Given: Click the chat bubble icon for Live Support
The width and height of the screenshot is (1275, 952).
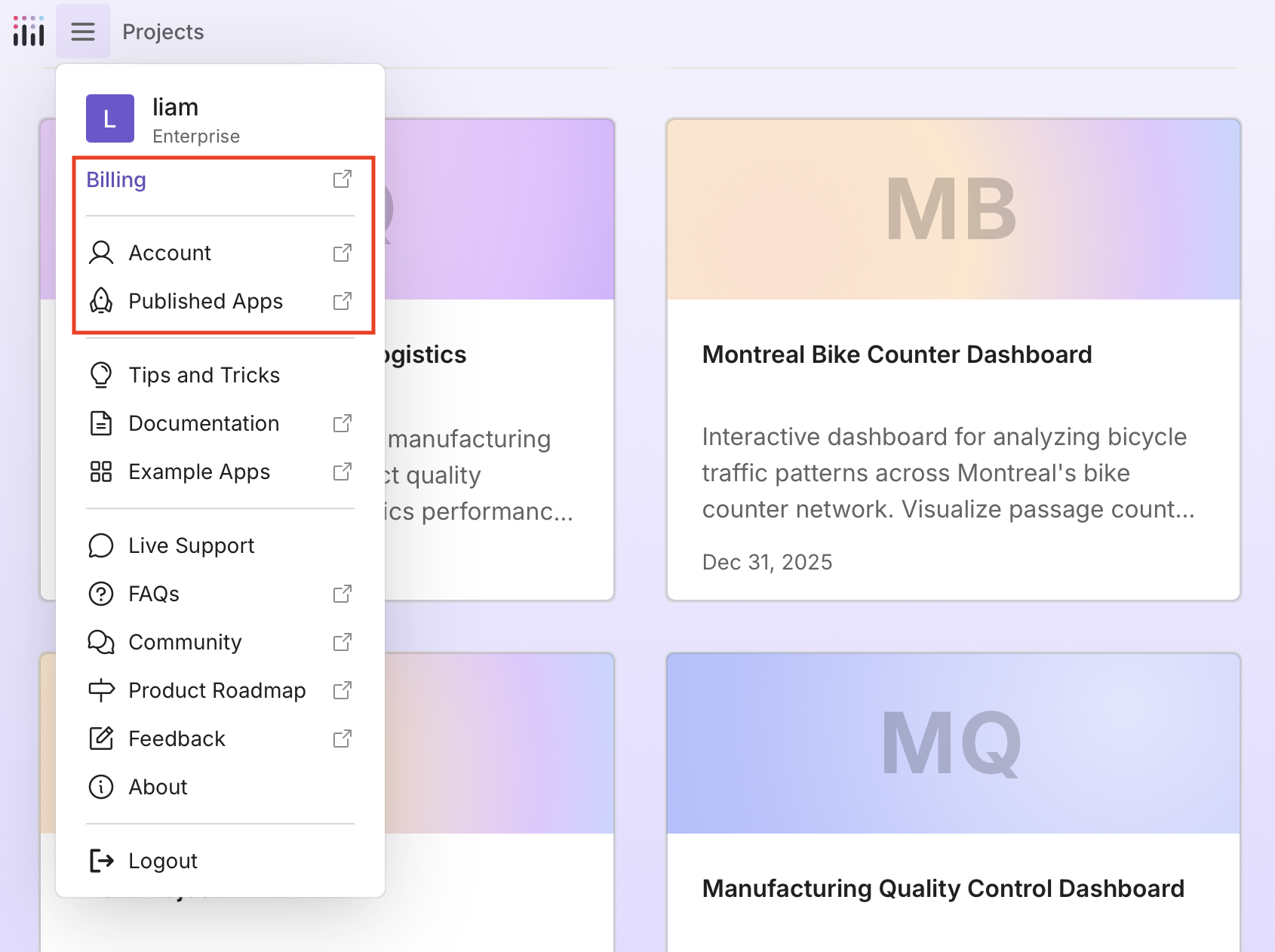Looking at the screenshot, I should pos(100,545).
